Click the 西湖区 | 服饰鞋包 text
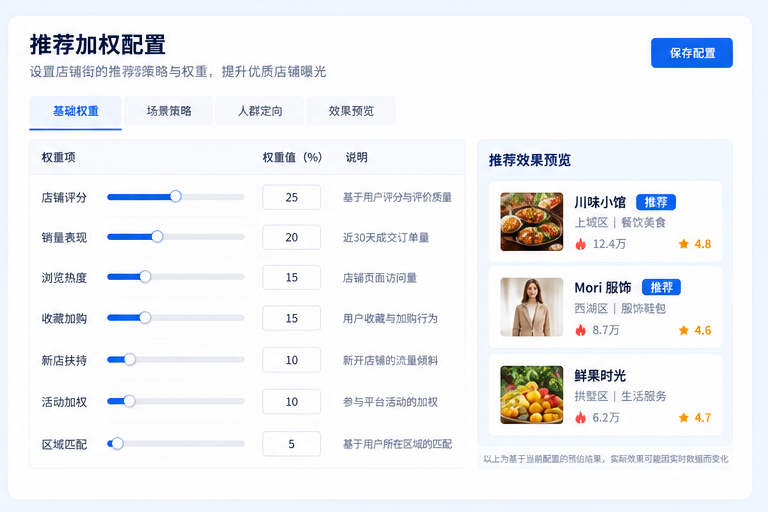768x512 pixels. [x=620, y=308]
